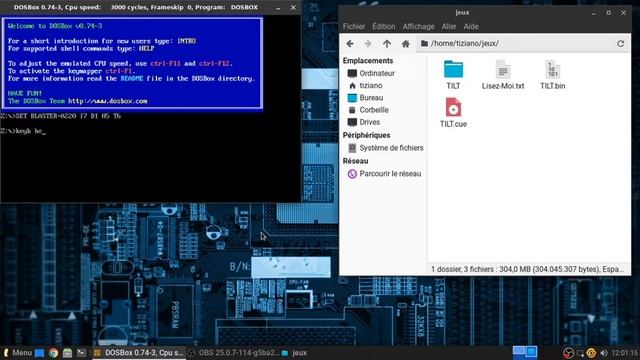Open the Affichage menu
Image resolution: width=640 pixels, height=360 pixels.
tap(418, 27)
